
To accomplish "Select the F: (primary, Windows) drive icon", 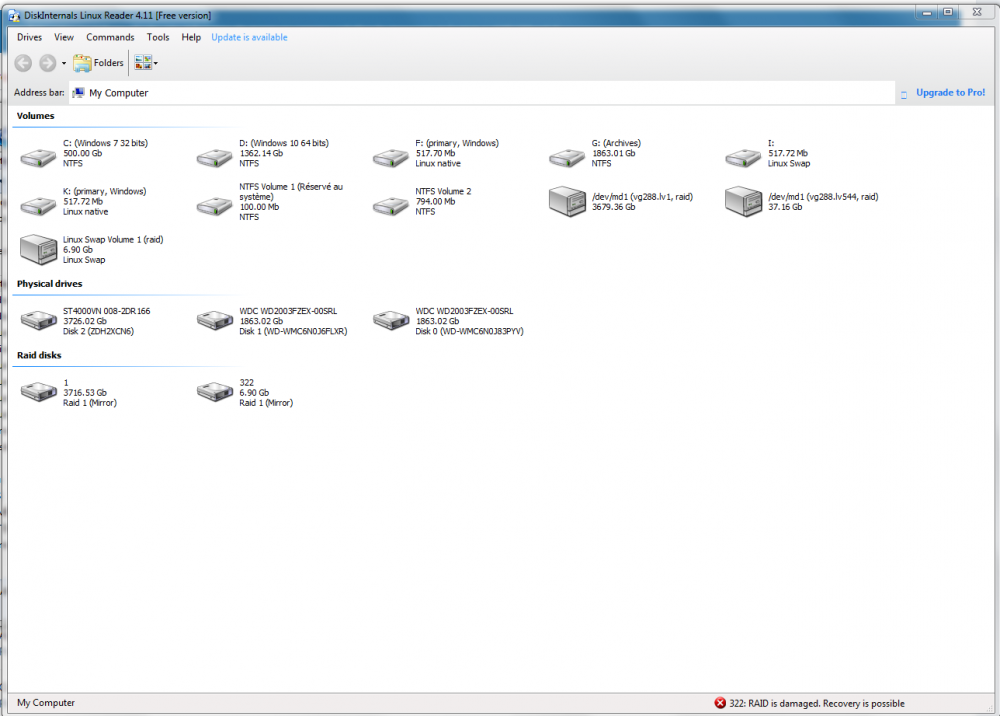I will 391,157.
